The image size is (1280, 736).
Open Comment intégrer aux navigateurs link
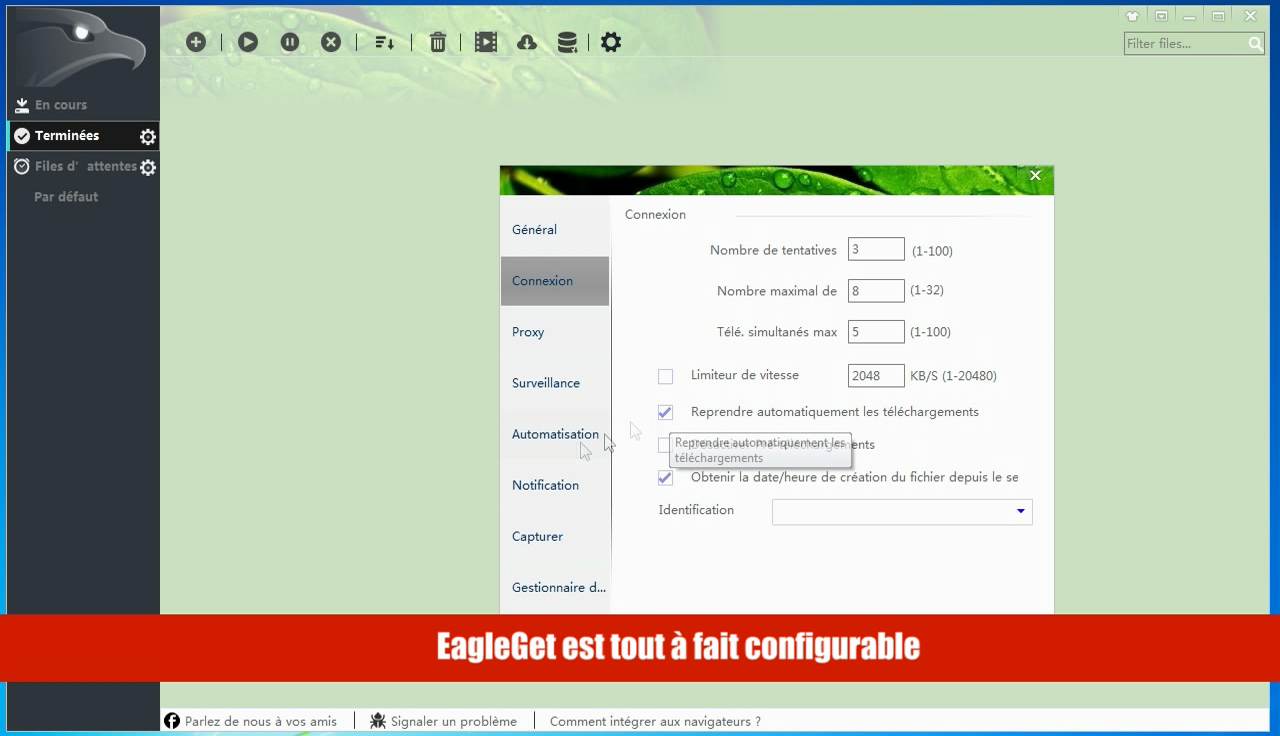[x=655, y=721]
